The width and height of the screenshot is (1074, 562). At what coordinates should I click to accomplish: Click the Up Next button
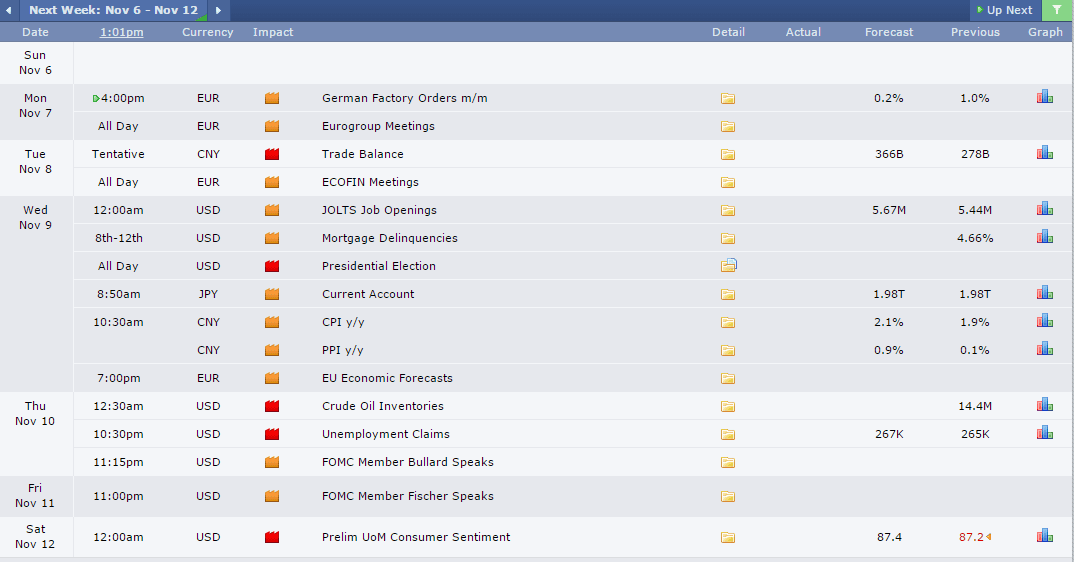(x=1005, y=10)
